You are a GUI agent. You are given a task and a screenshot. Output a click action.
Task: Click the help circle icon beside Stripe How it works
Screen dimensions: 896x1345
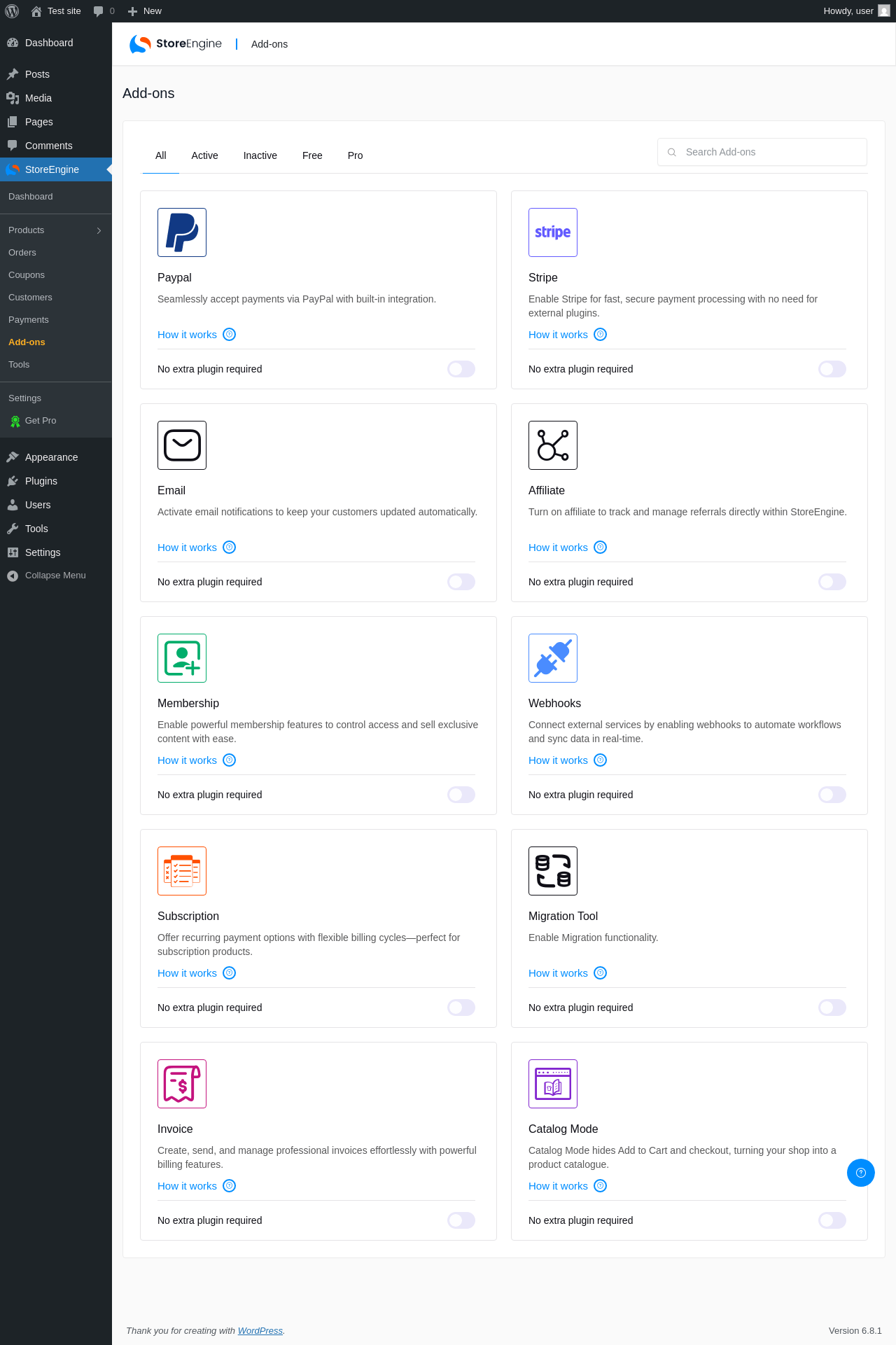[600, 335]
